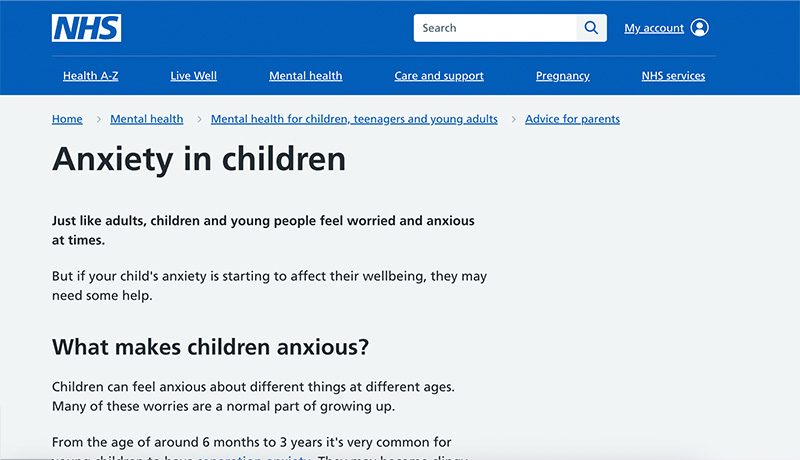Open the Care and support navigation item
The image size is (800, 460).
click(439, 76)
